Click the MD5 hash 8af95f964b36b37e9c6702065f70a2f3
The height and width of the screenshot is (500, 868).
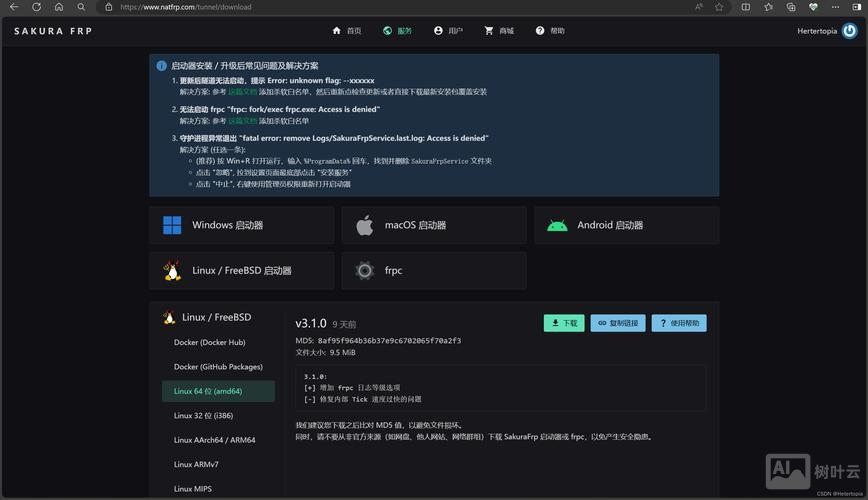pyautogui.click(x=389, y=341)
